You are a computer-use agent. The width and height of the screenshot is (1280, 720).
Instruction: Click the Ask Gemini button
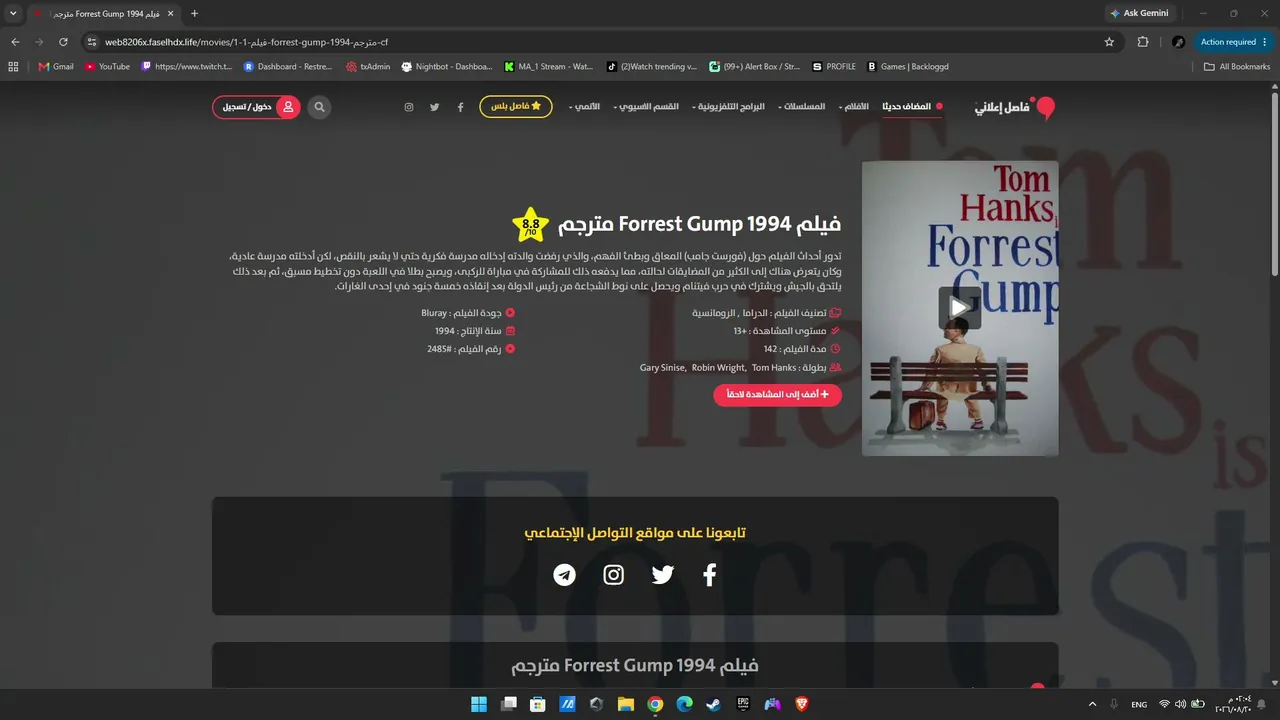[x=1139, y=14]
